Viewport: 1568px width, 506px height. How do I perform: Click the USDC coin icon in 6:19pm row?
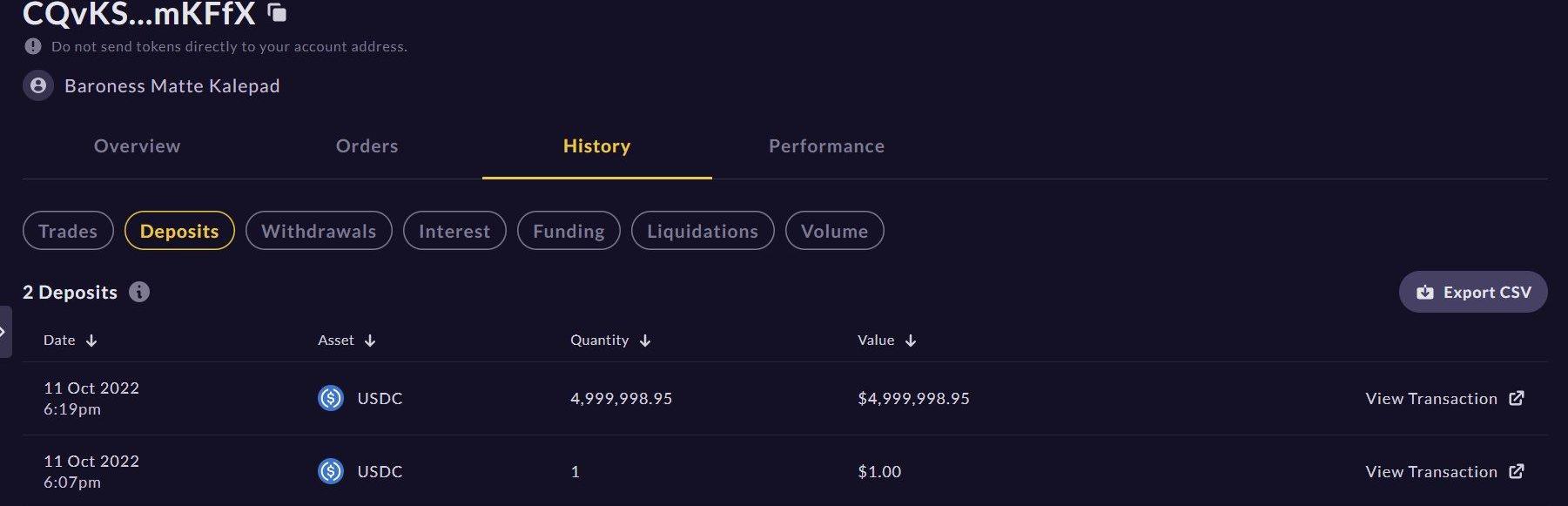coord(331,398)
